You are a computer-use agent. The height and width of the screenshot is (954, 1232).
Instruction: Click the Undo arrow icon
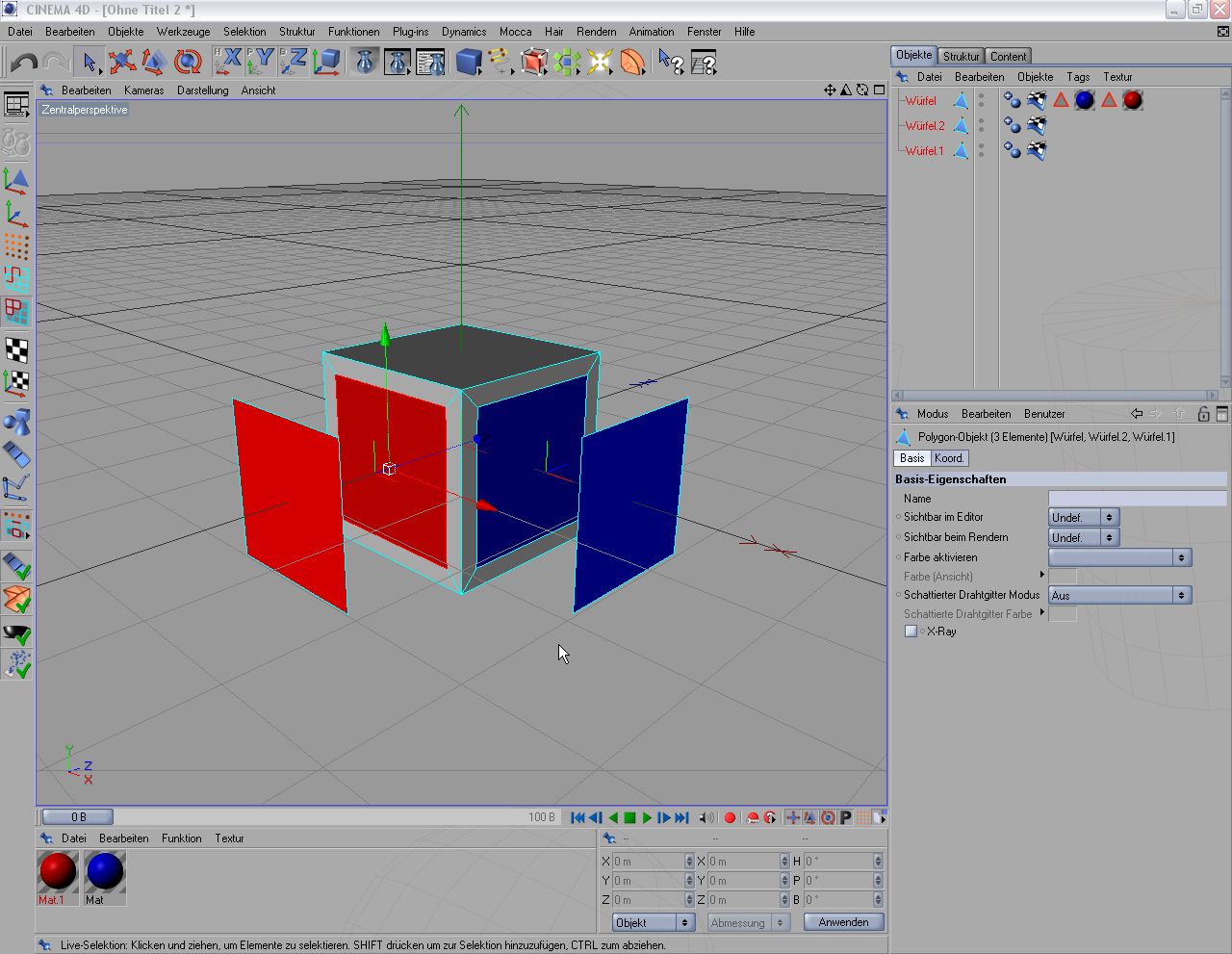(23, 63)
